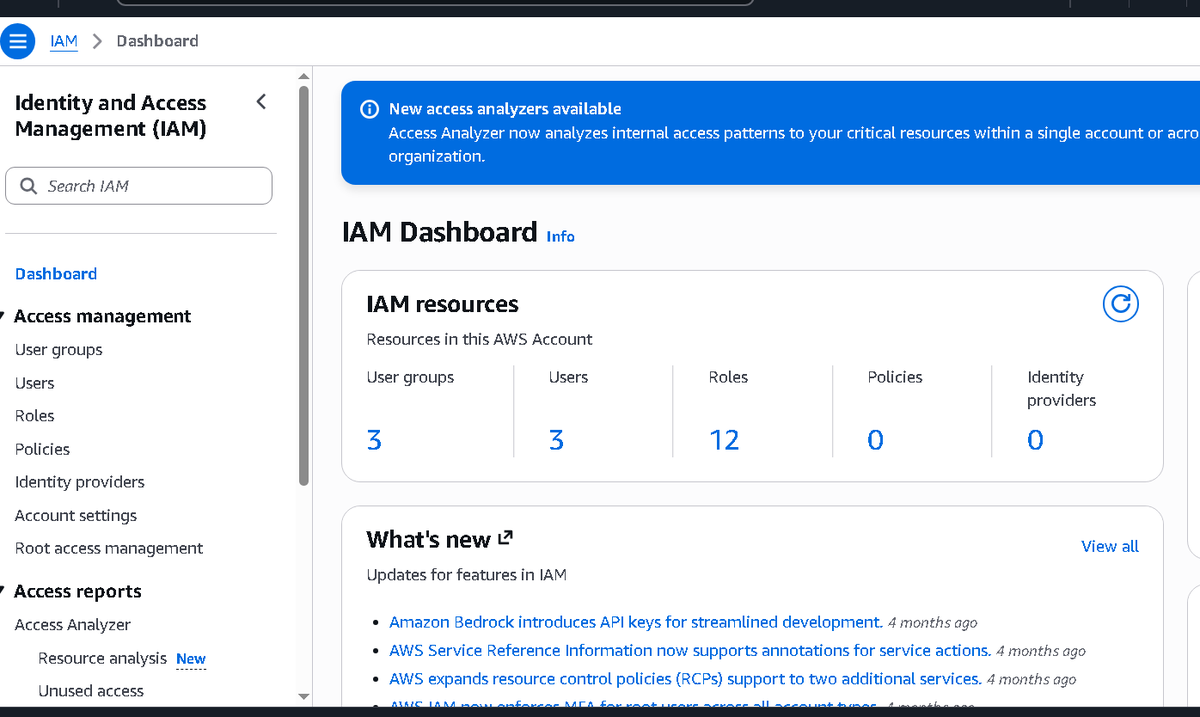Click the sidebar scrollbar up arrow
Image resolution: width=1200 pixels, height=717 pixels.
(x=304, y=76)
